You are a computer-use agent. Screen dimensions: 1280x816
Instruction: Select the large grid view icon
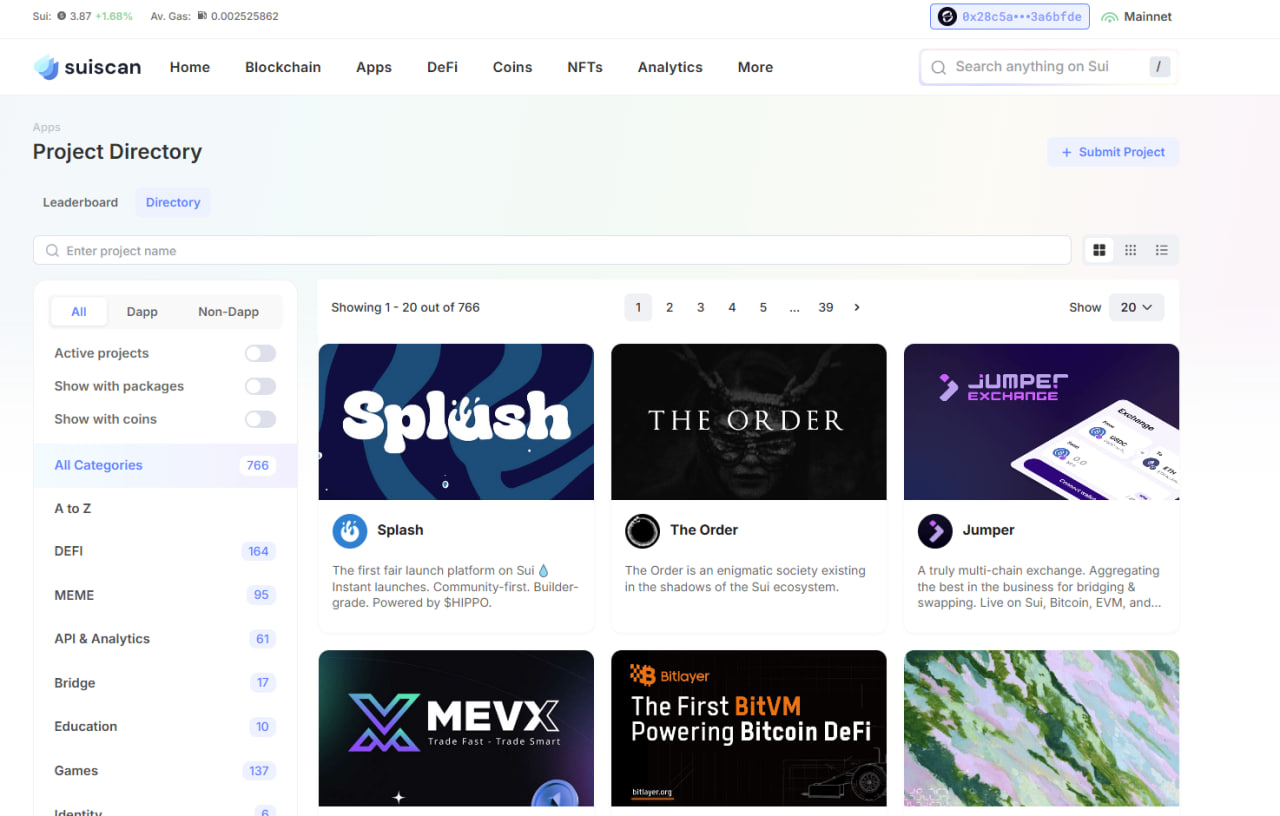tap(1099, 250)
